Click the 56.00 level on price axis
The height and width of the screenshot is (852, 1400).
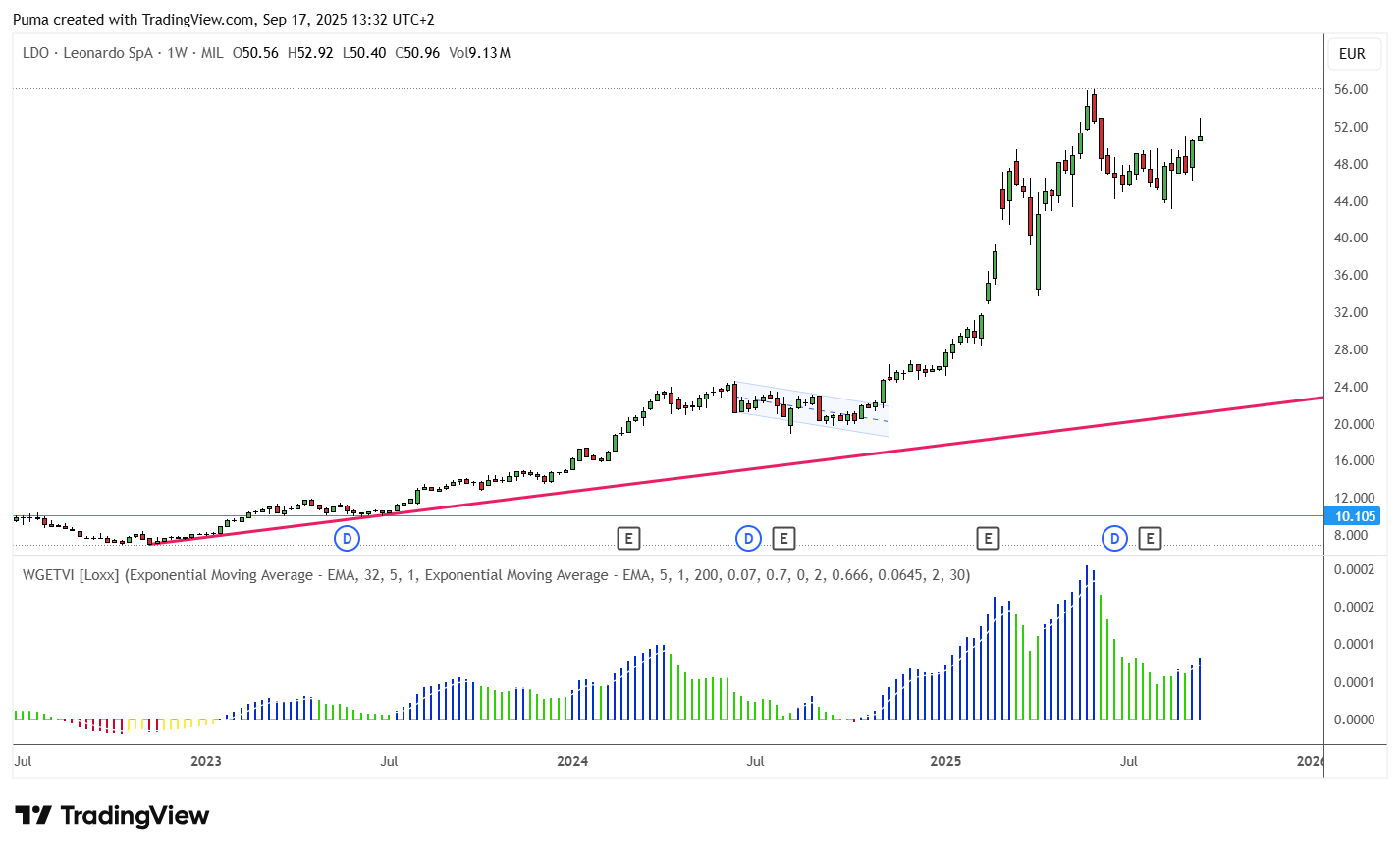1351,89
